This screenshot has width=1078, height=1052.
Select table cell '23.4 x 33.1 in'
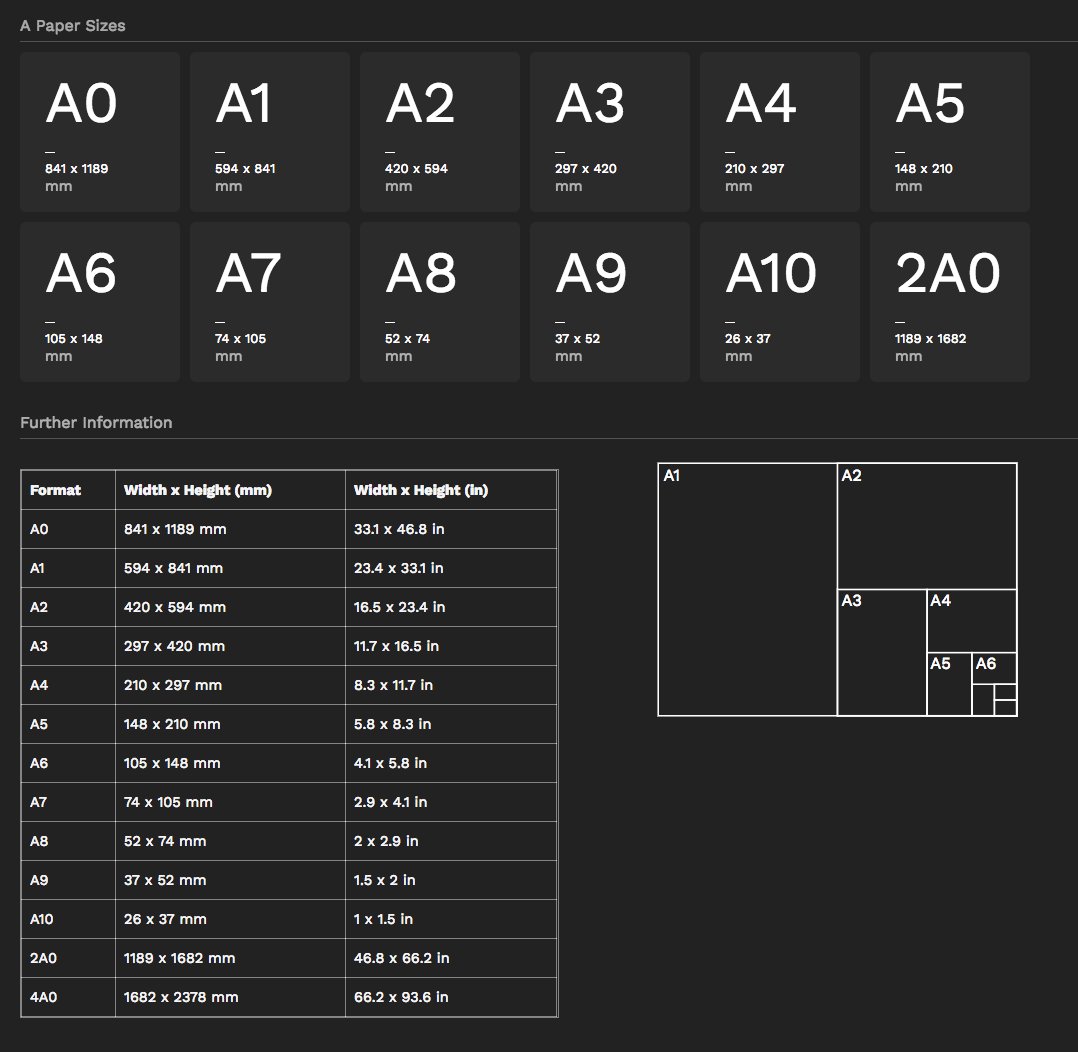(451, 568)
